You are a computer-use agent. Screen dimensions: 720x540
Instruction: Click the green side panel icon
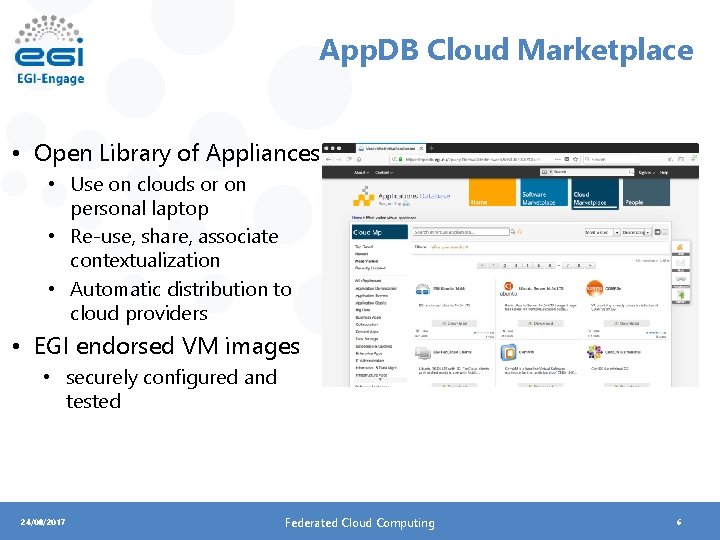point(681,295)
